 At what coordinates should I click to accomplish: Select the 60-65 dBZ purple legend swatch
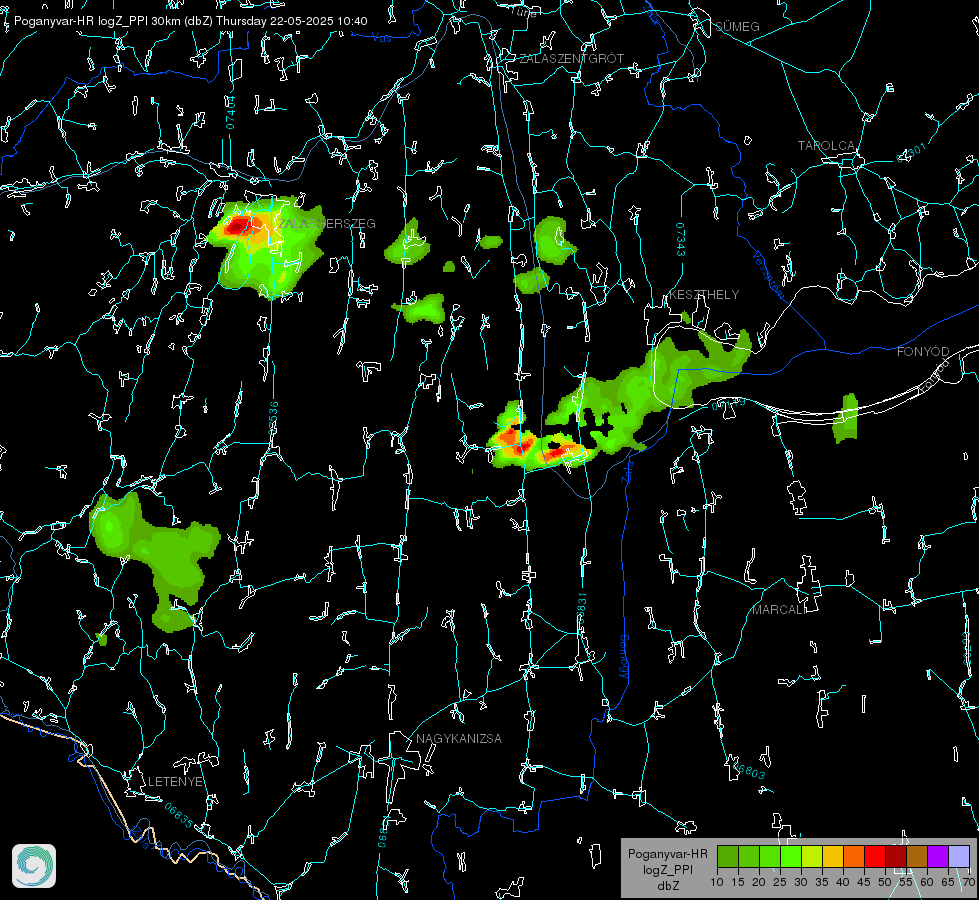point(937,856)
